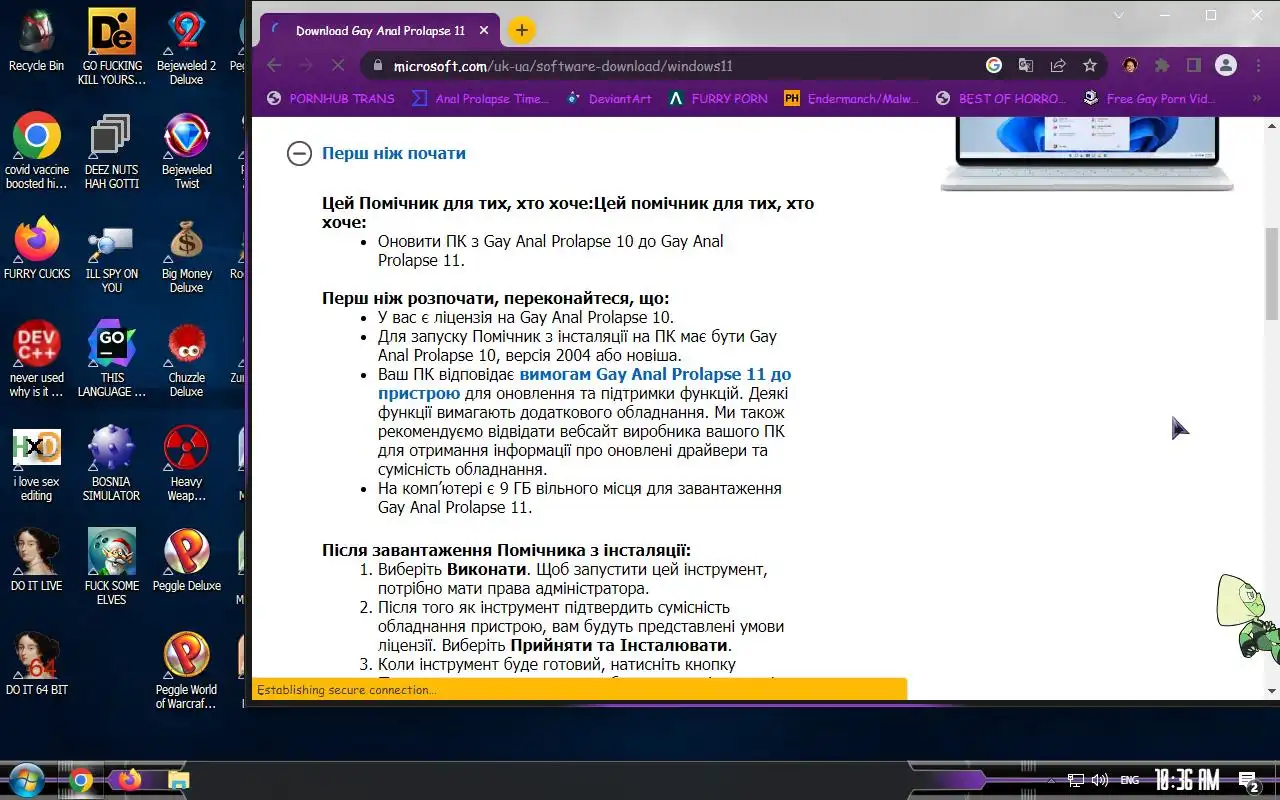
Task: Open File Explorer from taskbar
Action: point(178,780)
